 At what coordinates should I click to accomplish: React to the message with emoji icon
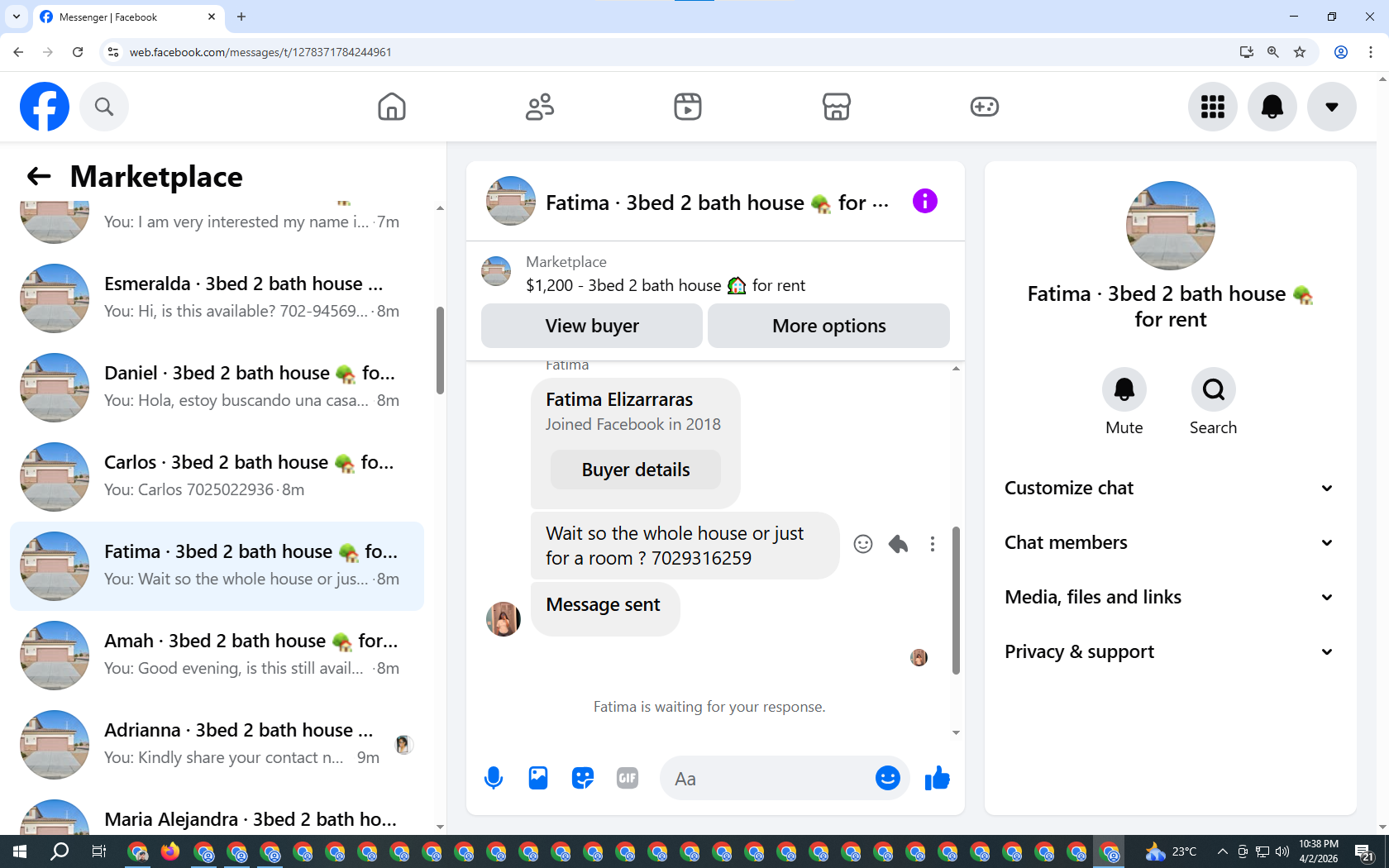[863, 544]
